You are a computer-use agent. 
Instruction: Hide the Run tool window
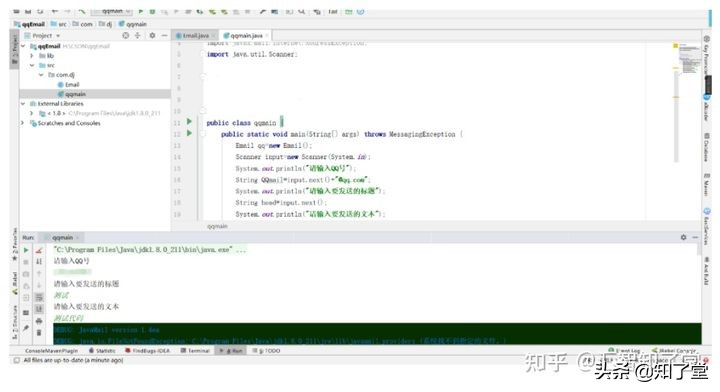pyautogui.click(x=695, y=237)
